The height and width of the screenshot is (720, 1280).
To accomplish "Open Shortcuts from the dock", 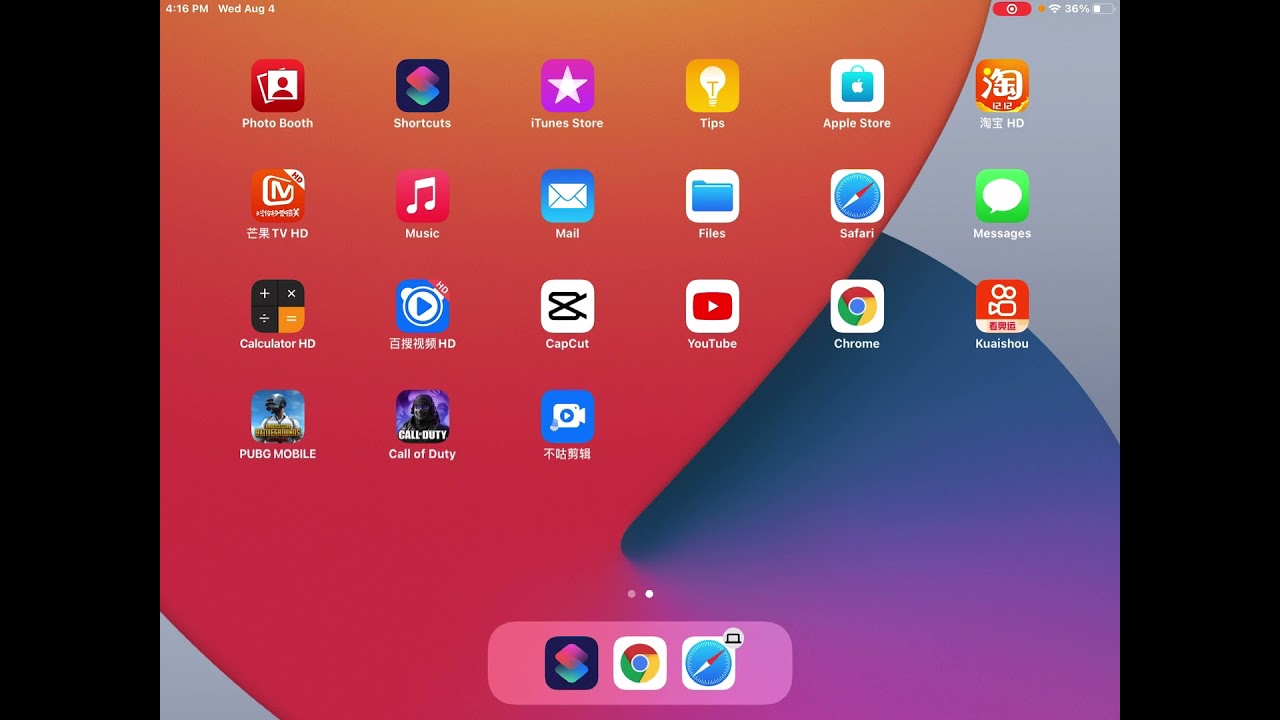I will pos(571,663).
